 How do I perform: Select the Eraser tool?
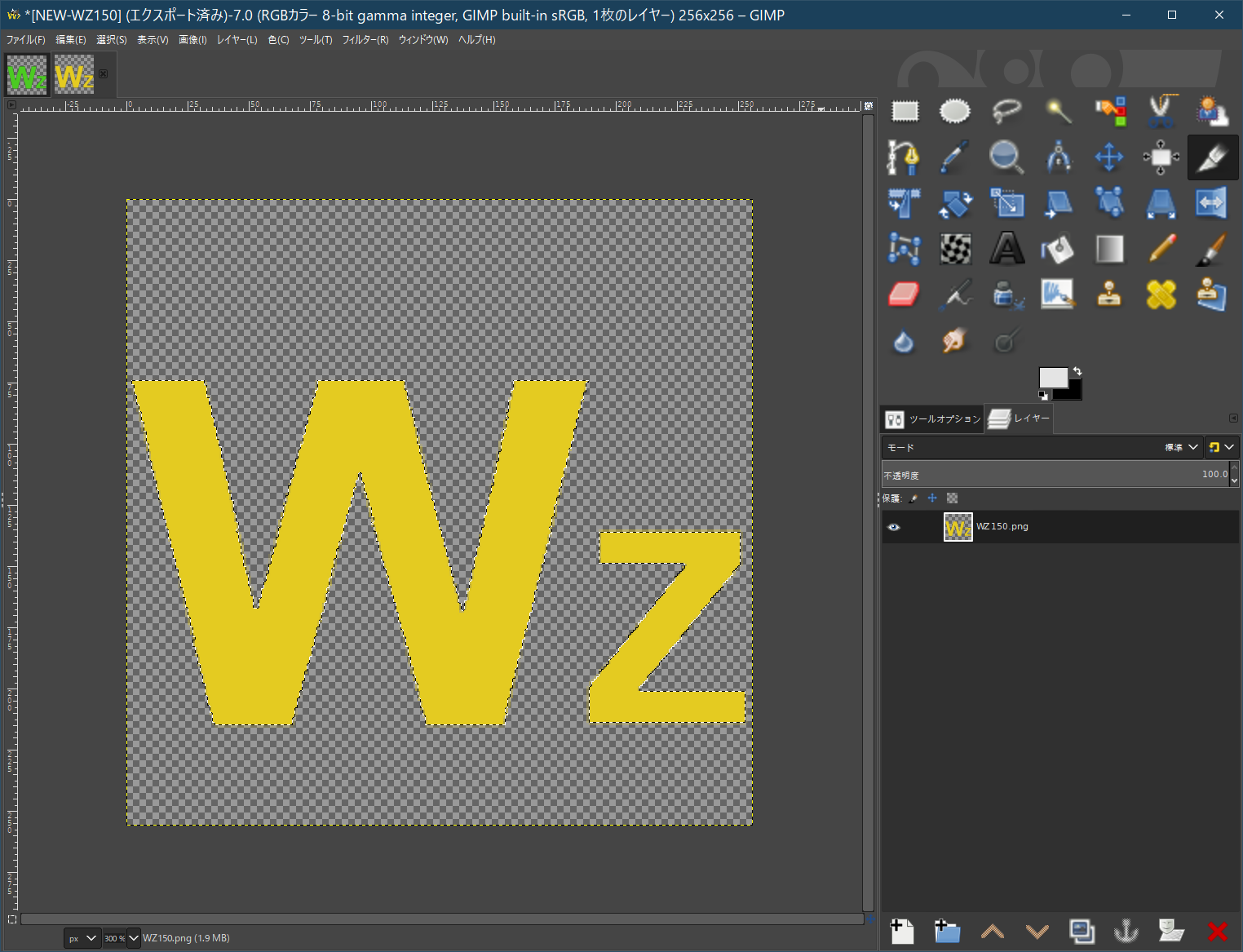(904, 294)
